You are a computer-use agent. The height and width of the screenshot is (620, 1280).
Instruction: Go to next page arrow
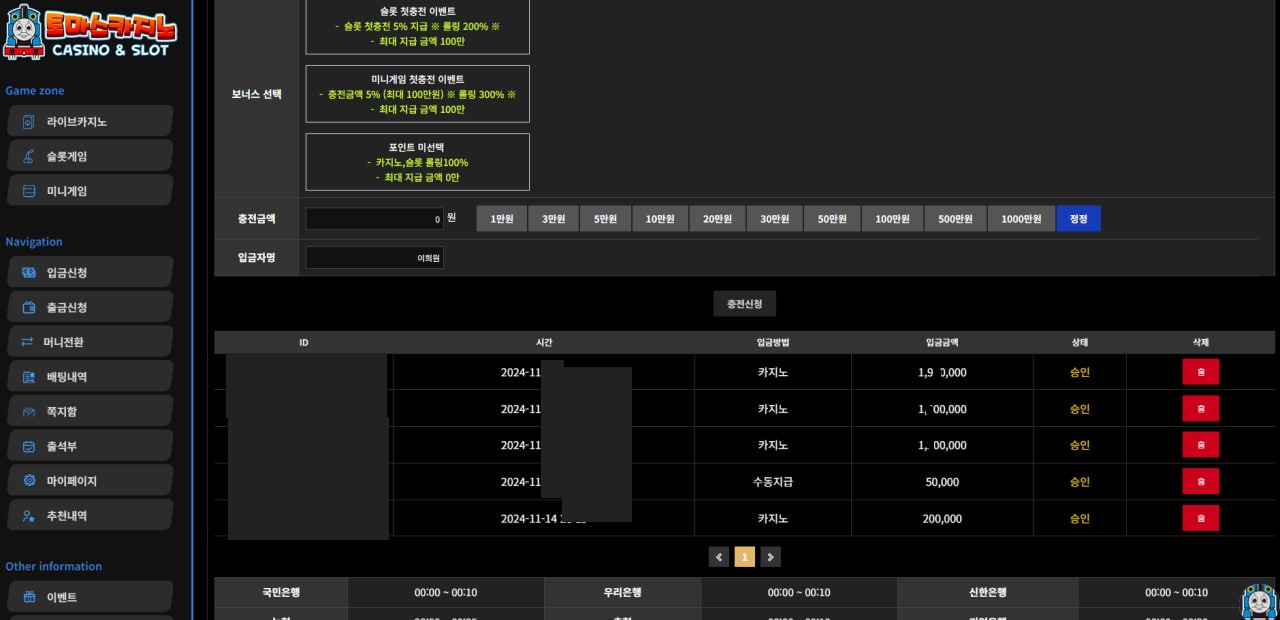pyautogui.click(x=770, y=557)
